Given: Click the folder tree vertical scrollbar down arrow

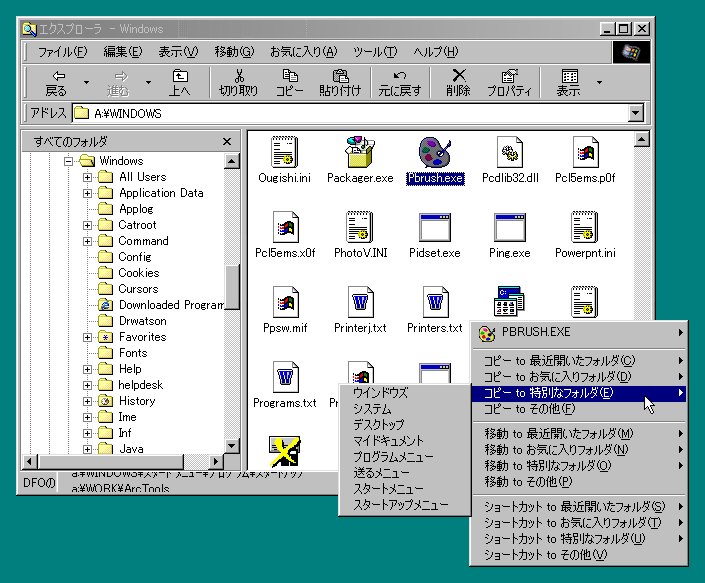Looking at the screenshot, I should click(x=232, y=446).
